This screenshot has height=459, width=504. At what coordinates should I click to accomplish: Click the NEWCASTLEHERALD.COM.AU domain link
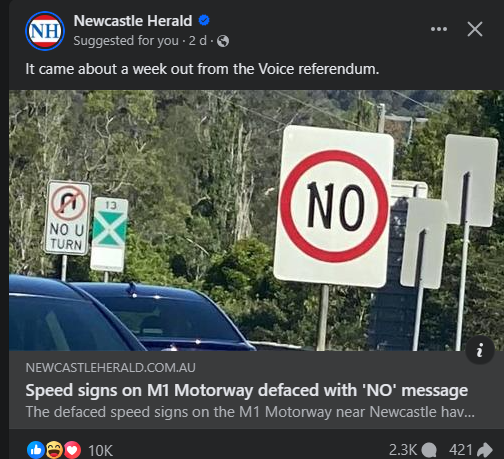(x=110, y=368)
